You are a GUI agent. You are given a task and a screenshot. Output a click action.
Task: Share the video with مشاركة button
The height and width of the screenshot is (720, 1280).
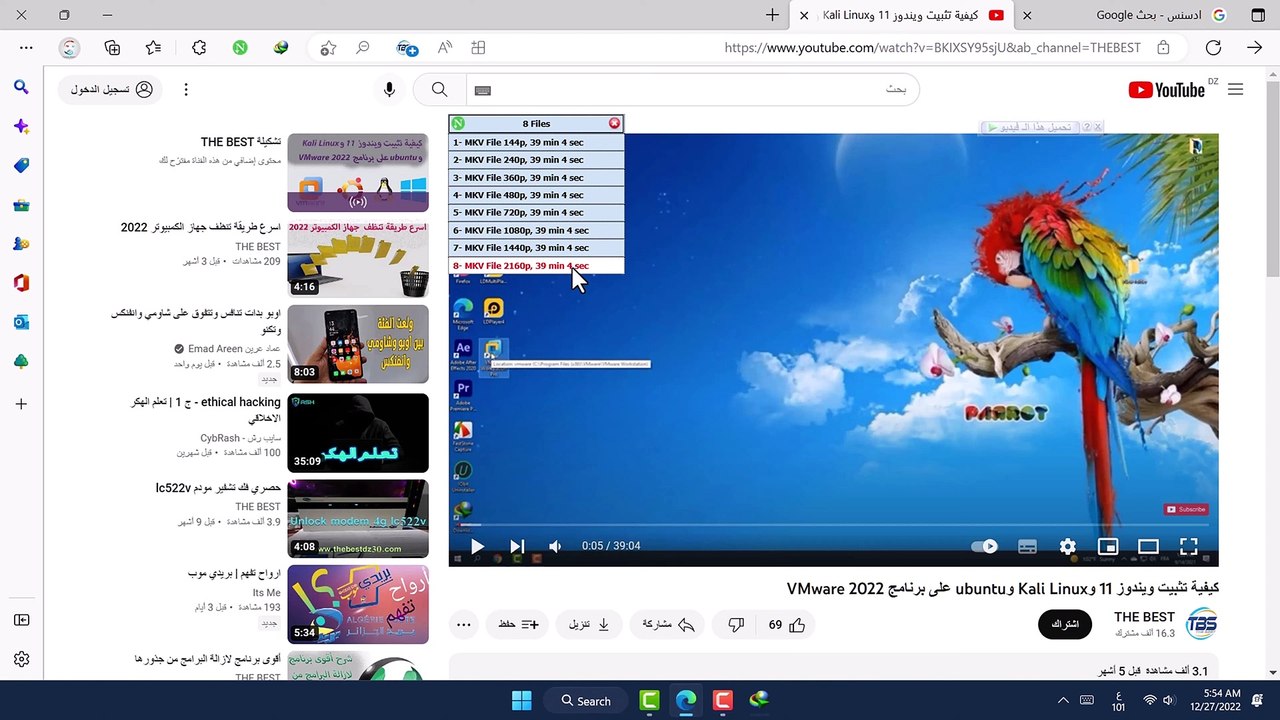(670, 625)
